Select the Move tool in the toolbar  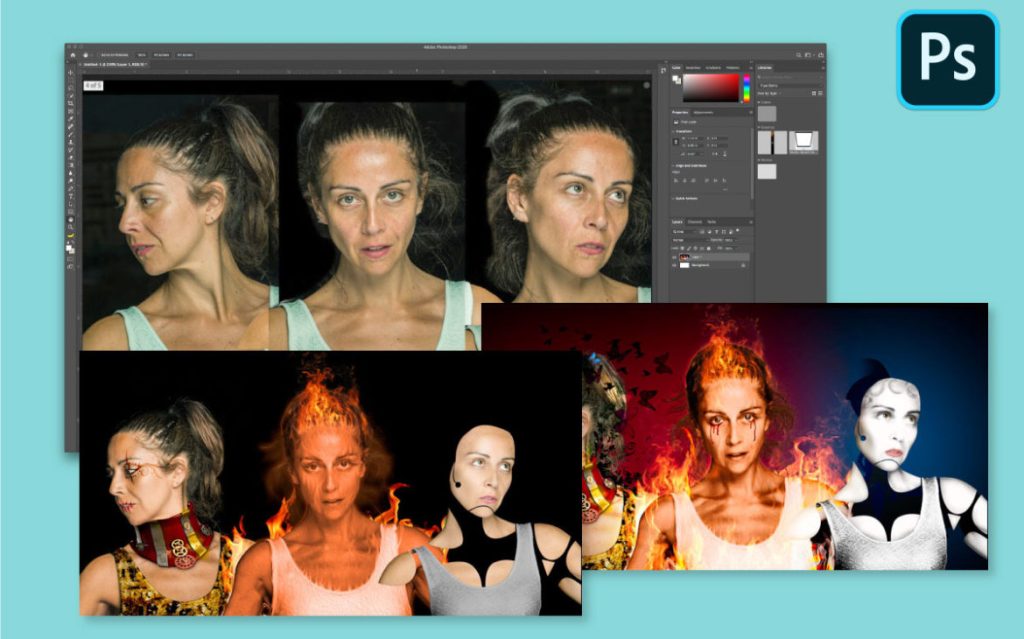(x=71, y=74)
